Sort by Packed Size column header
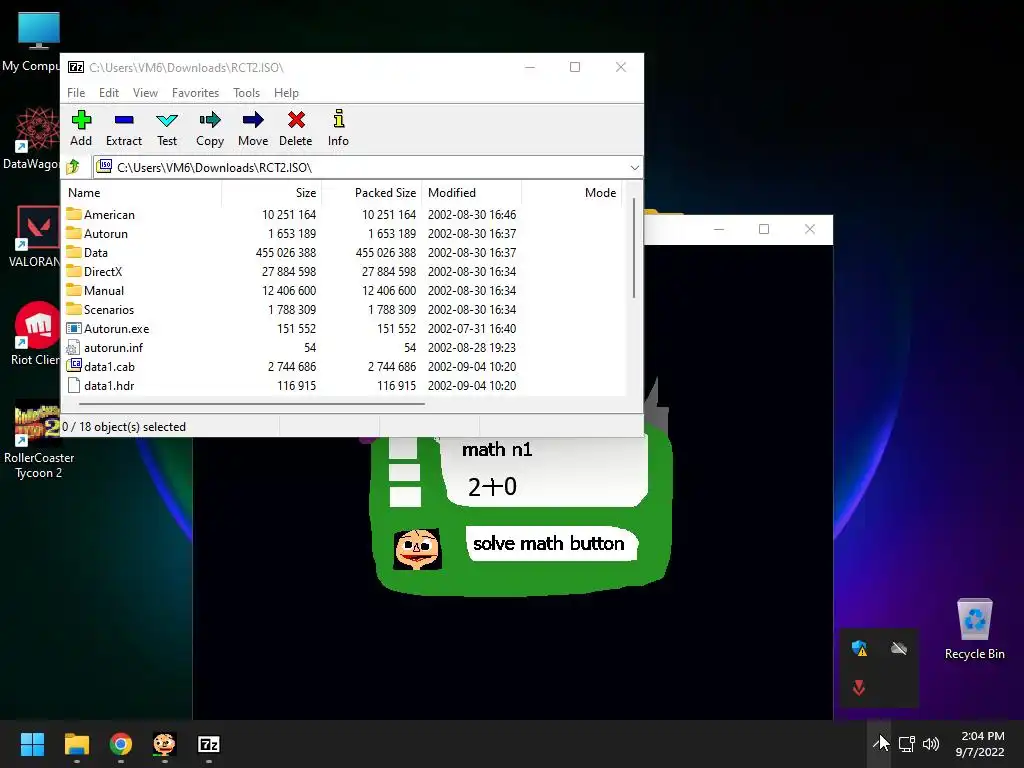 coord(372,193)
